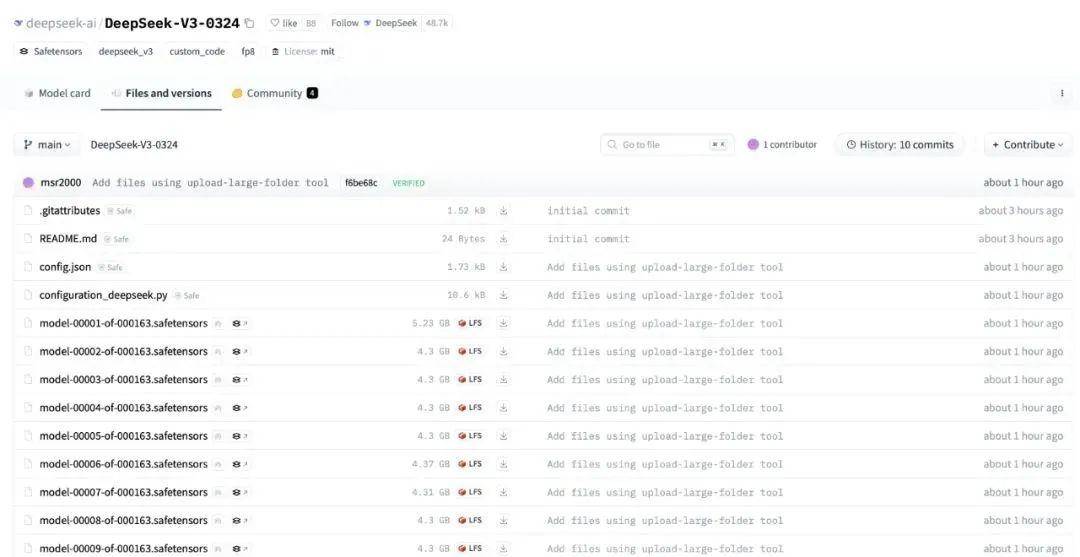The image size is (1080, 557).
Task: Open the three-dot more options menu
Action: tap(1061, 94)
